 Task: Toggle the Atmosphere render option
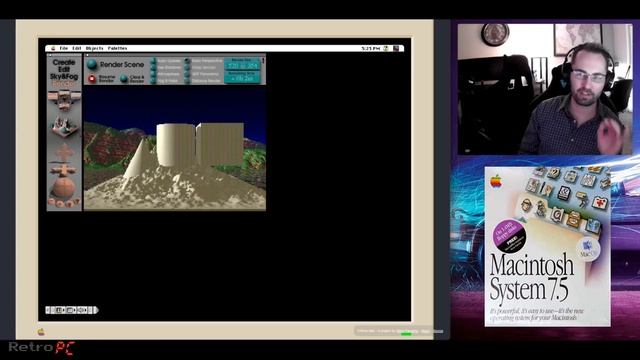point(153,74)
